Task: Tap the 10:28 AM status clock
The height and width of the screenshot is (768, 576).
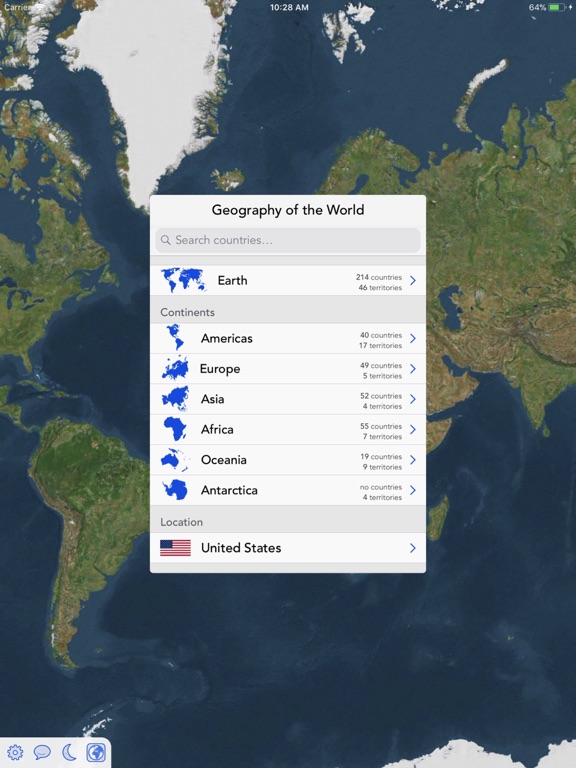Action: click(289, 7)
